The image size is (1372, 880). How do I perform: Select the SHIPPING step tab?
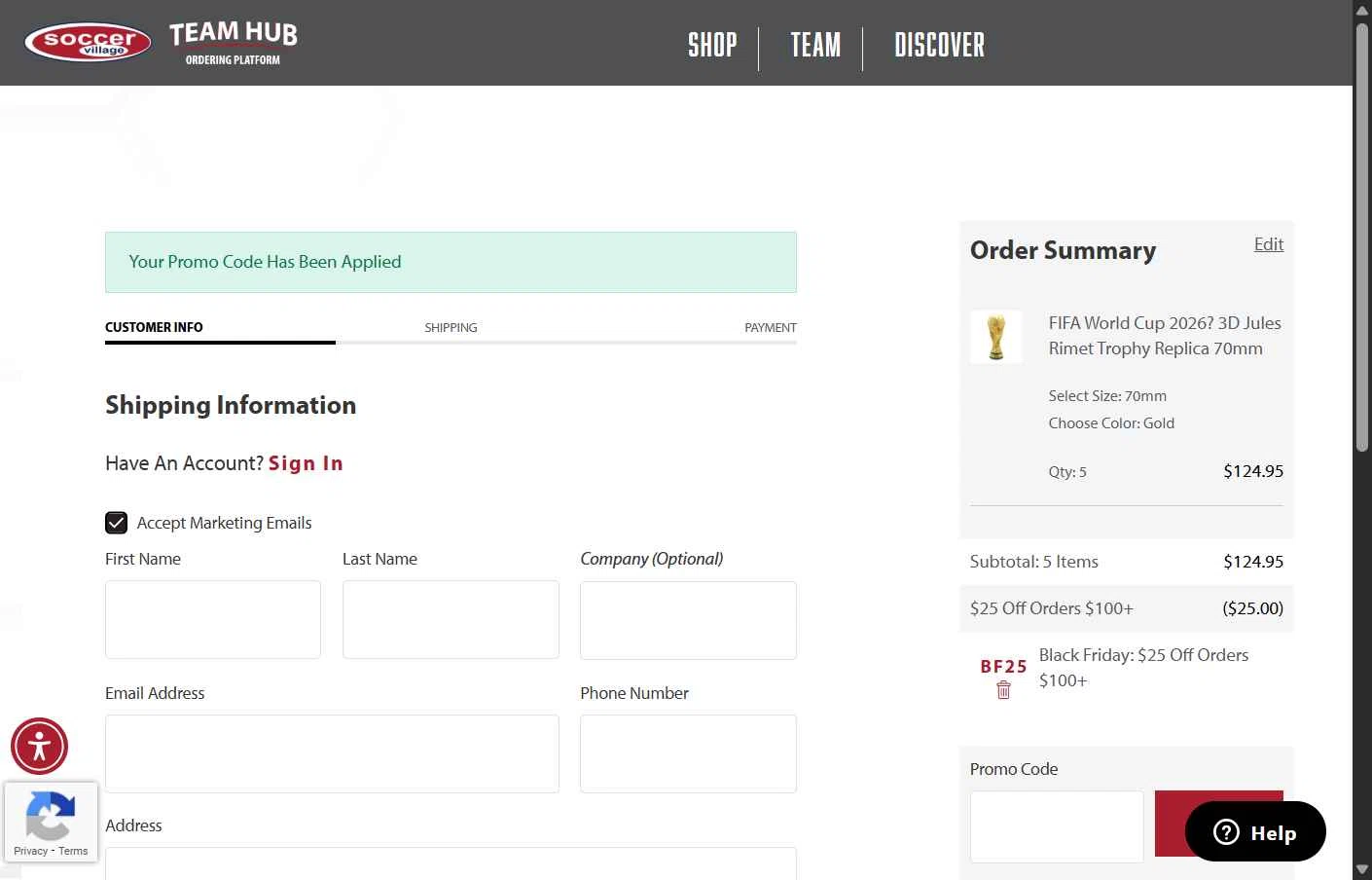coord(451,327)
